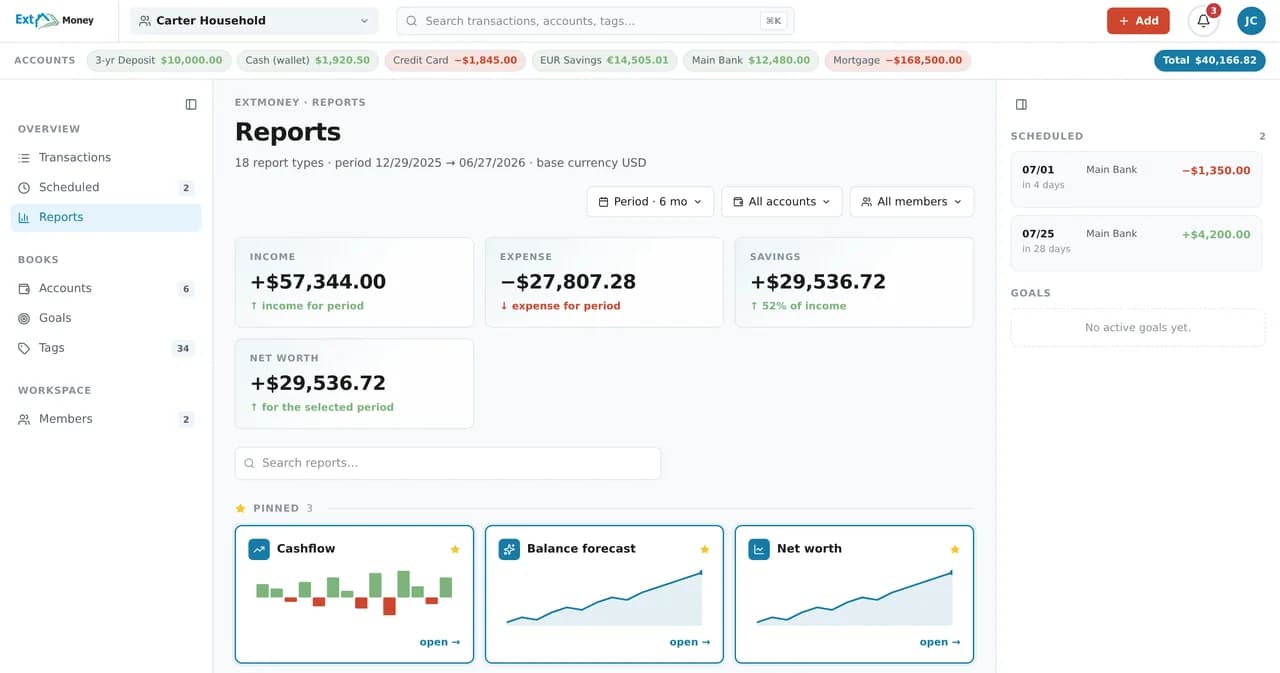Go to Scheduled in sidebar

point(106,187)
